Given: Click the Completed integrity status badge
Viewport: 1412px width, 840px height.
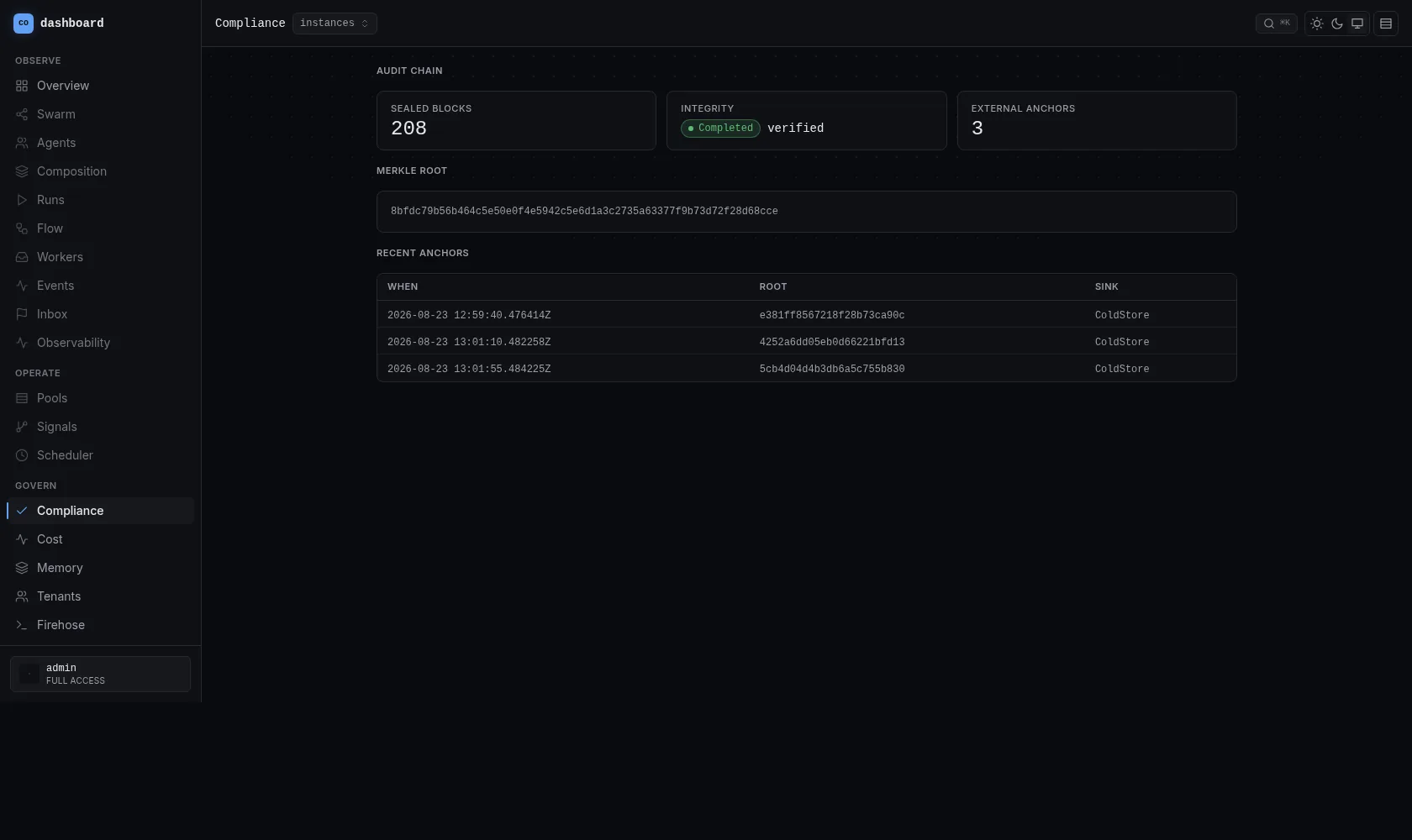Looking at the screenshot, I should tap(720, 129).
